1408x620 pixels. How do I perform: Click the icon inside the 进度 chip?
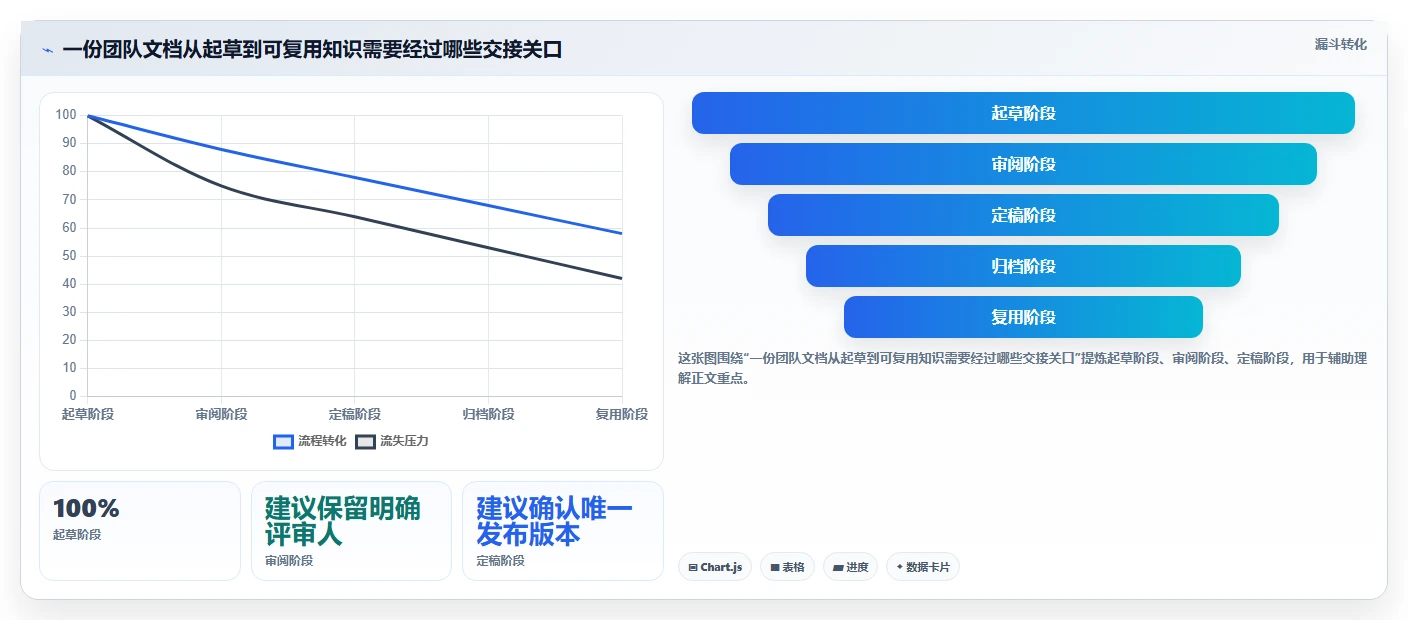(x=838, y=568)
